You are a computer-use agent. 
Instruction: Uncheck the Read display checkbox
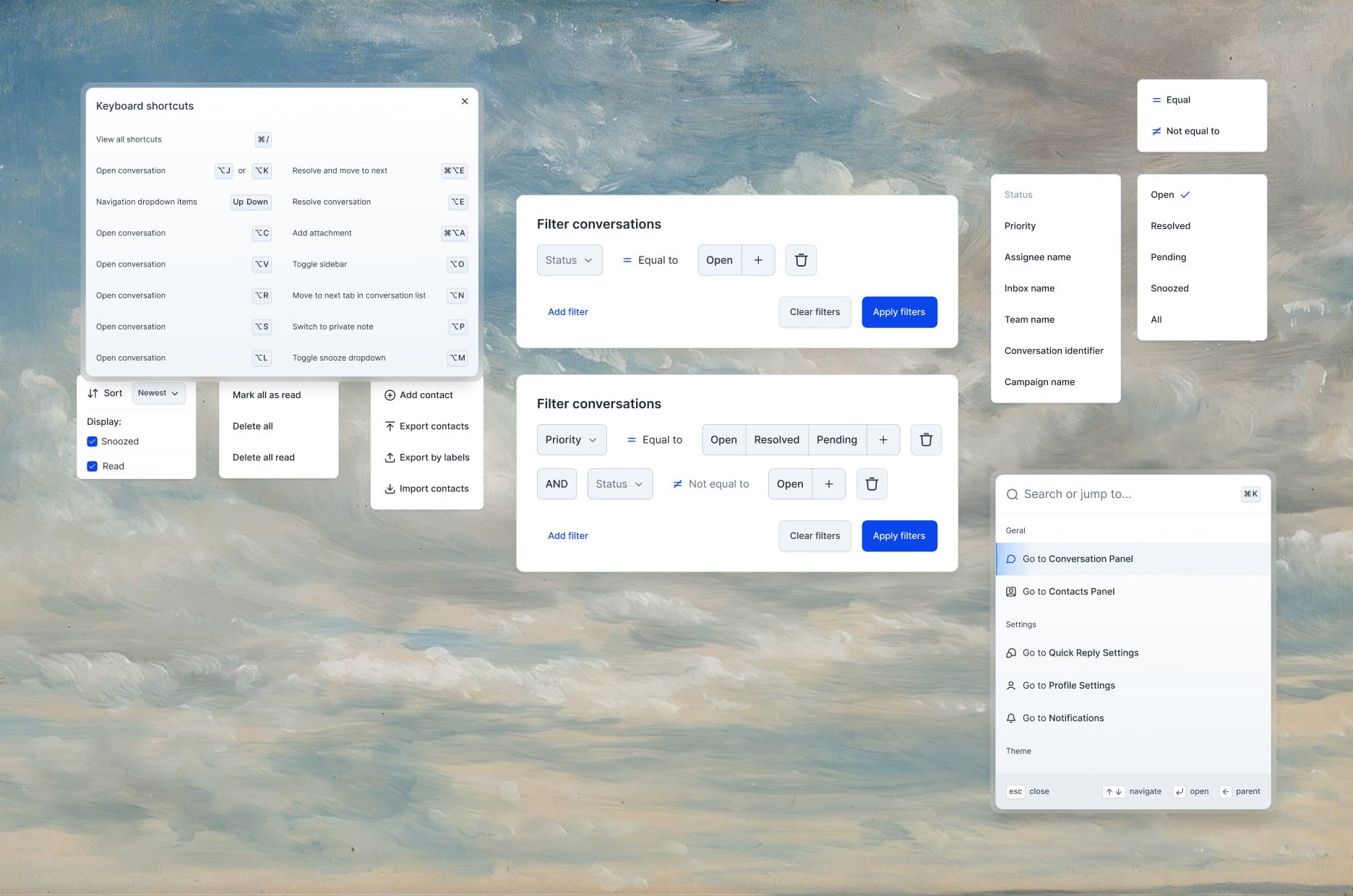point(92,466)
